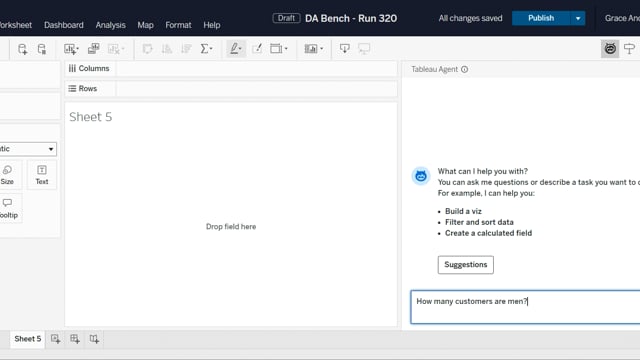Click the Text mark card
640x360 pixels.
coord(42,175)
